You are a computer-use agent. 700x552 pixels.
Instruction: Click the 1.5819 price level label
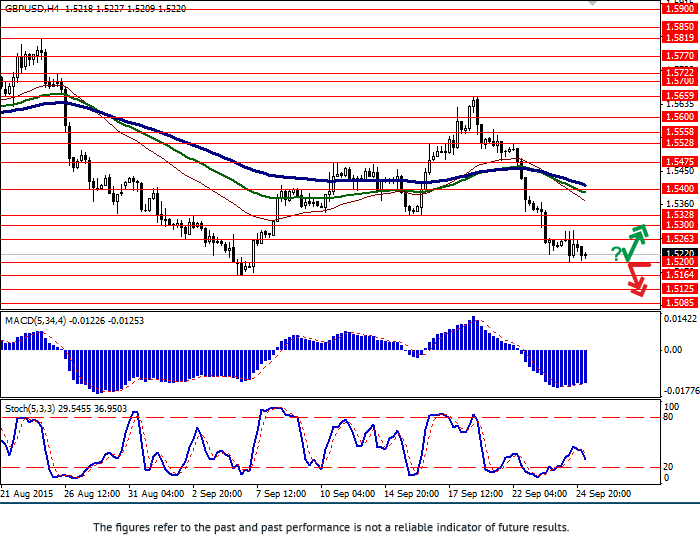pos(680,38)
